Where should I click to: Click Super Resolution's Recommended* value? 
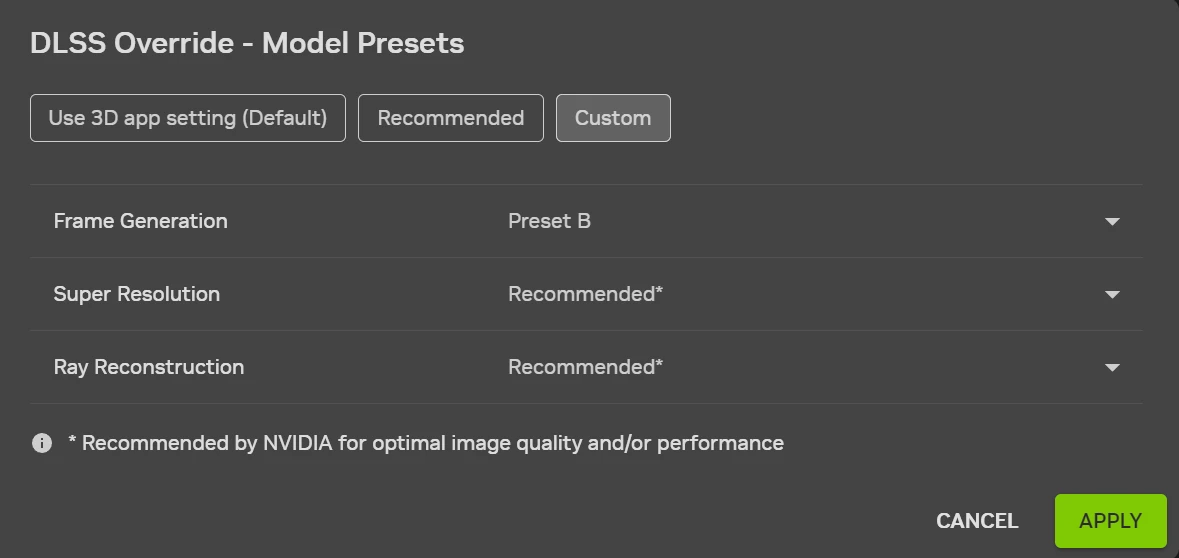[x=585, y=294]
